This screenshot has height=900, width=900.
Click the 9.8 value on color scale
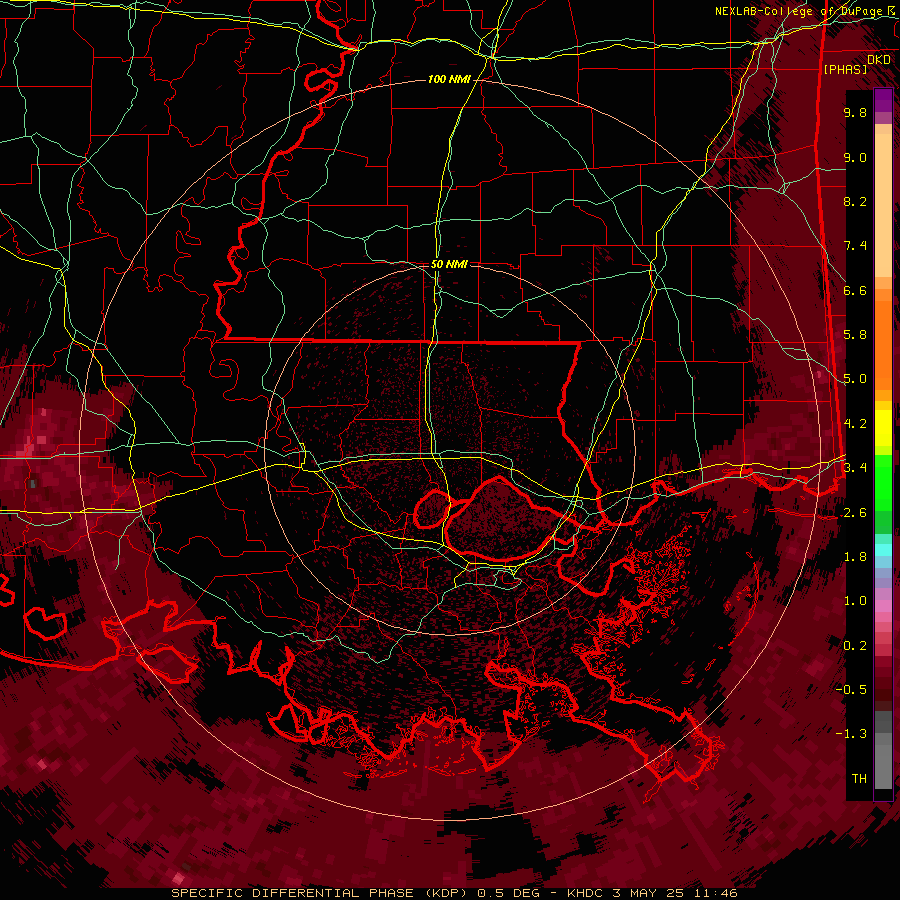pyautogui.click(x=855, y=112)
